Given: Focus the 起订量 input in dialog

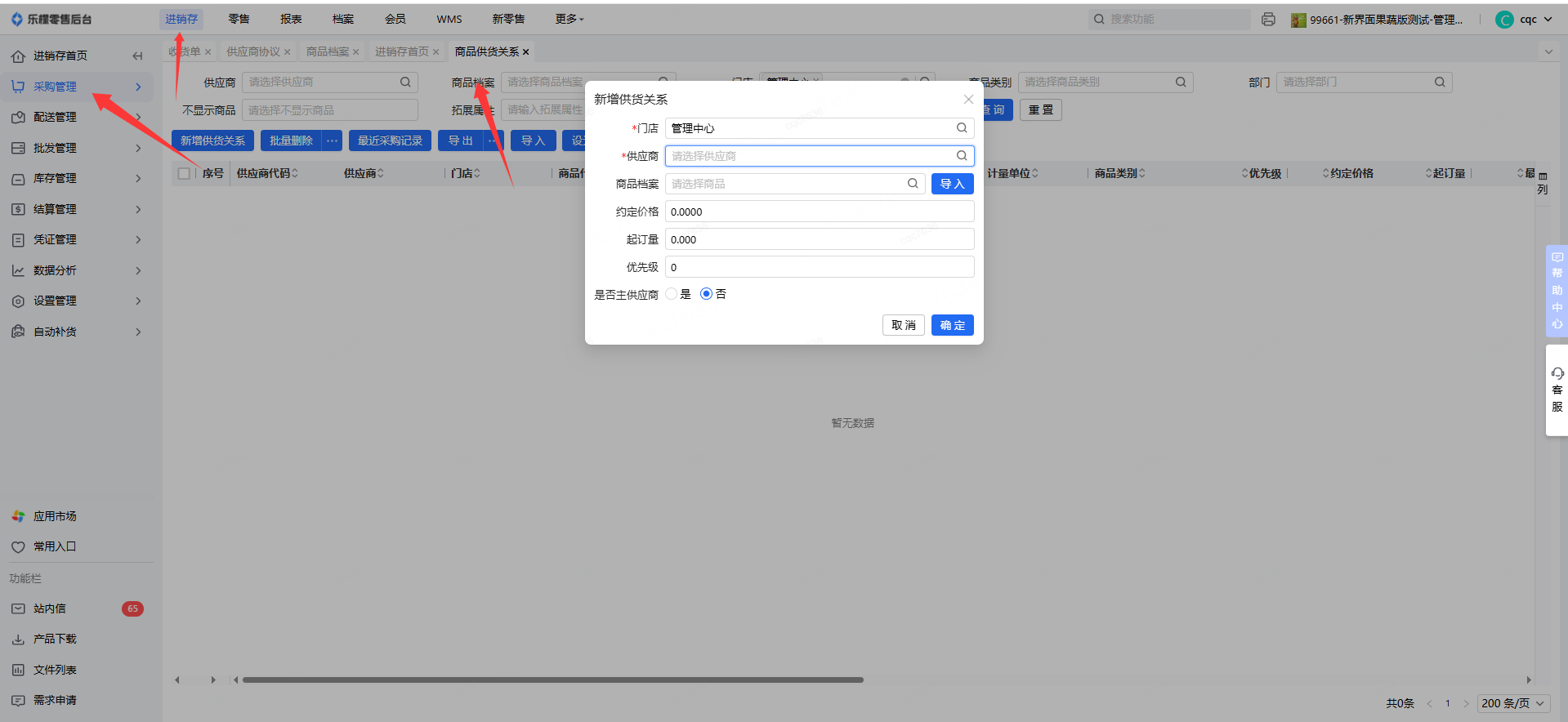Looking at the screenshot, I should coord(820,239).
